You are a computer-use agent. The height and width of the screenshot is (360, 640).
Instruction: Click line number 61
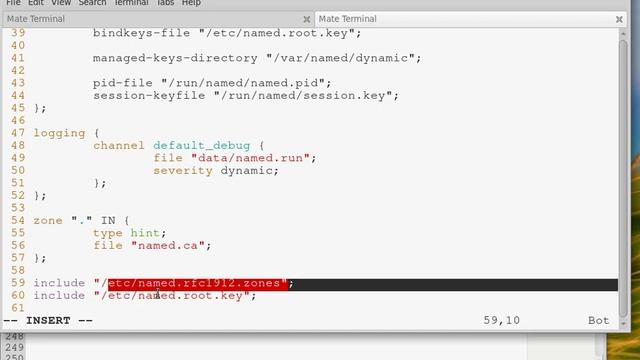(18, 308)
